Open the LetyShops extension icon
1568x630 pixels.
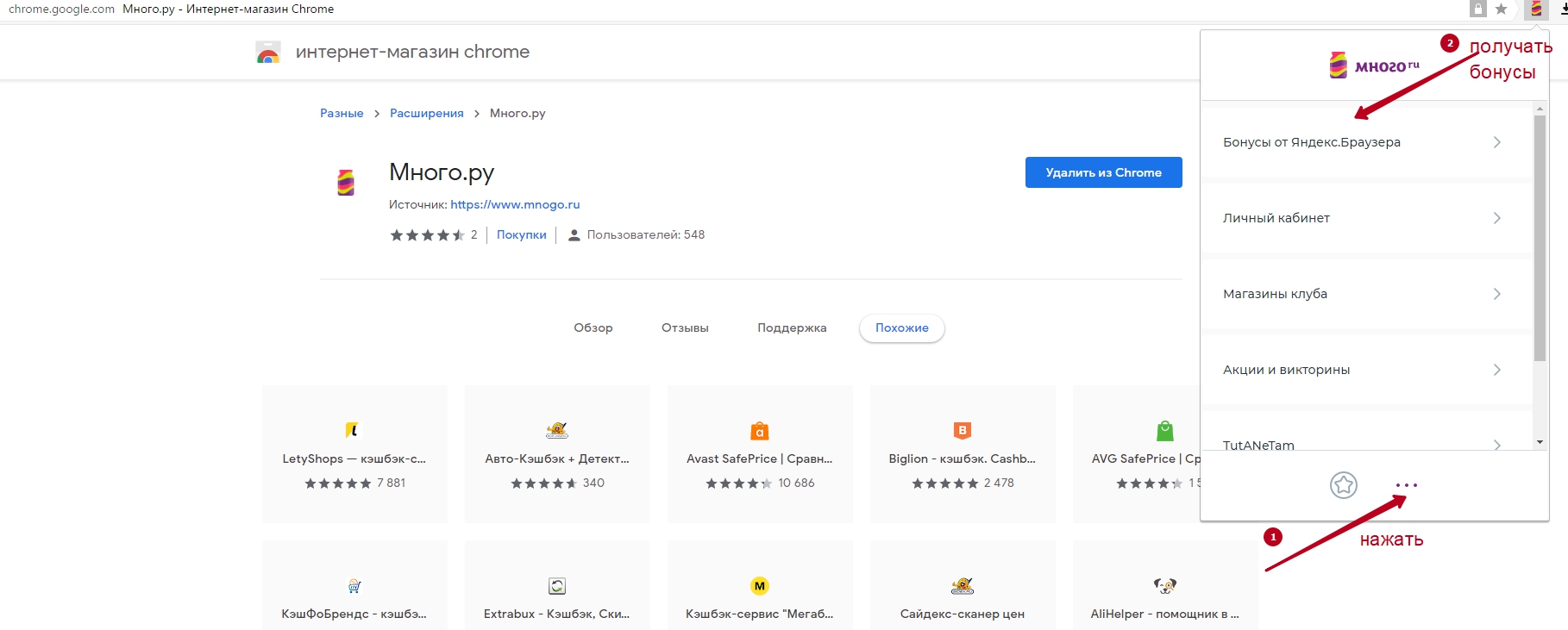[x=352, y=430]
